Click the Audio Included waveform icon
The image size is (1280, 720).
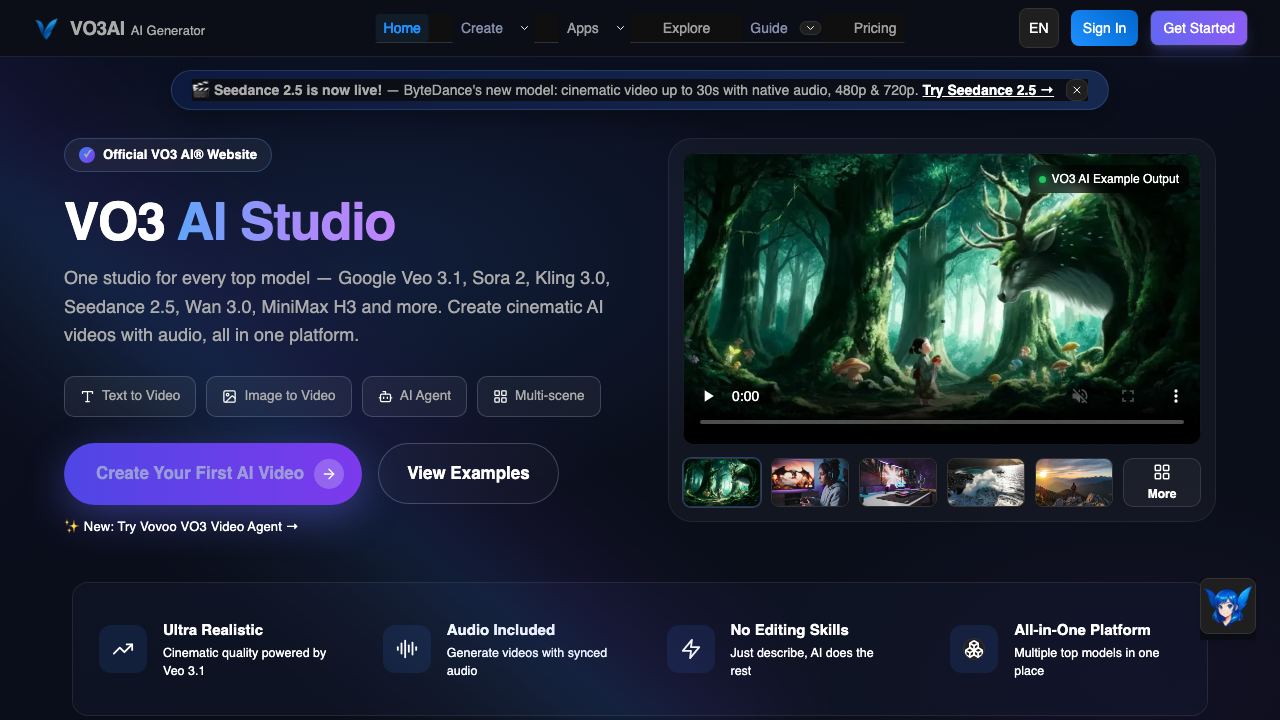click(x=407, y=649)
